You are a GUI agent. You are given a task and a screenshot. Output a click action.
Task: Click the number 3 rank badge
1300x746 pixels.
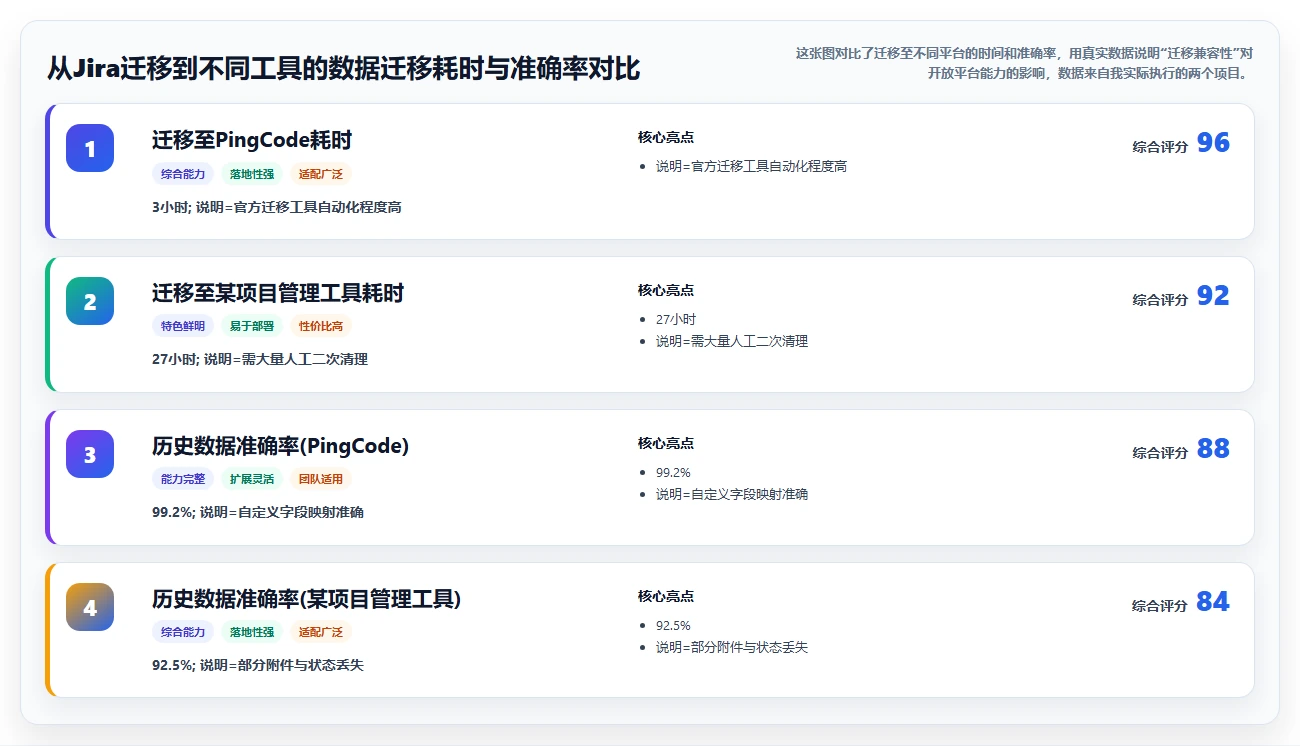(90, 454)
